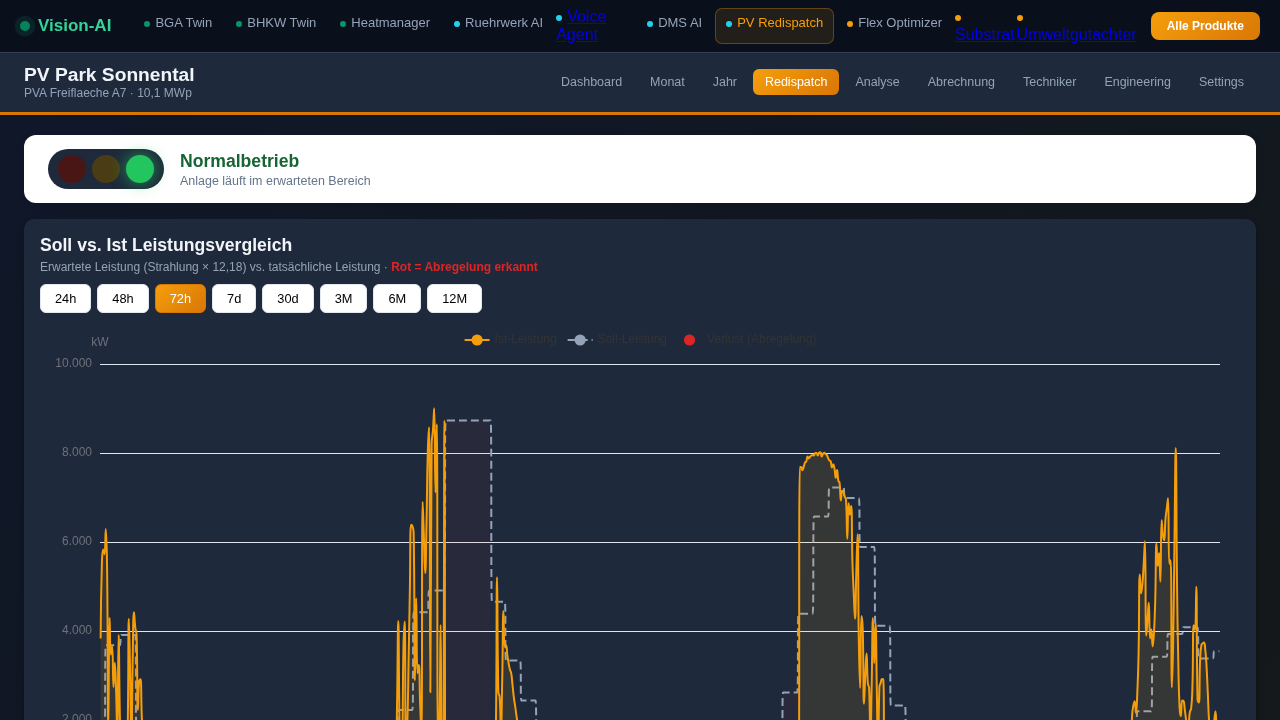Click the Vision-AI logo icon

25,26
